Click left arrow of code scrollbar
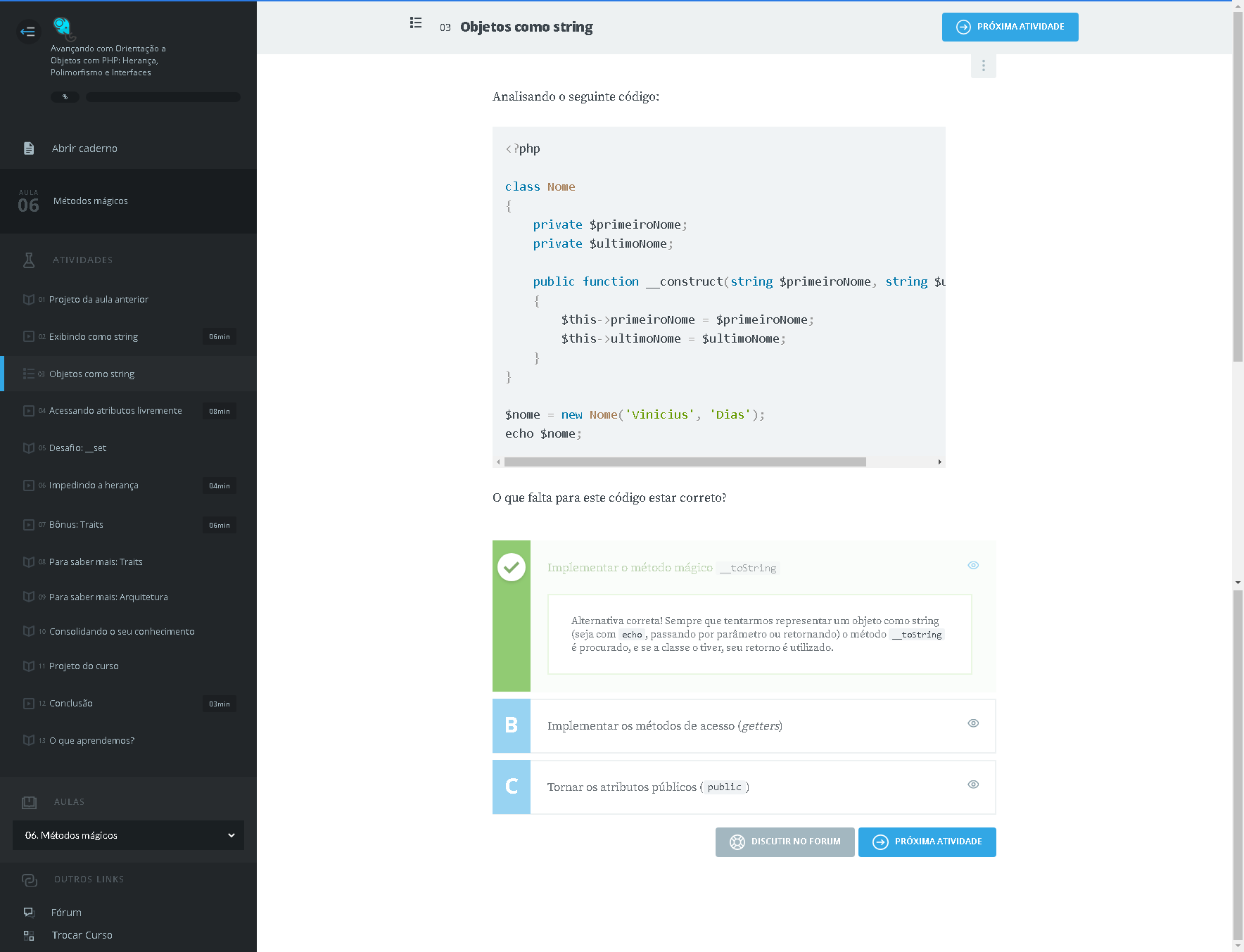The height and width of the screenshot is (952, 1244). [498, 462]
